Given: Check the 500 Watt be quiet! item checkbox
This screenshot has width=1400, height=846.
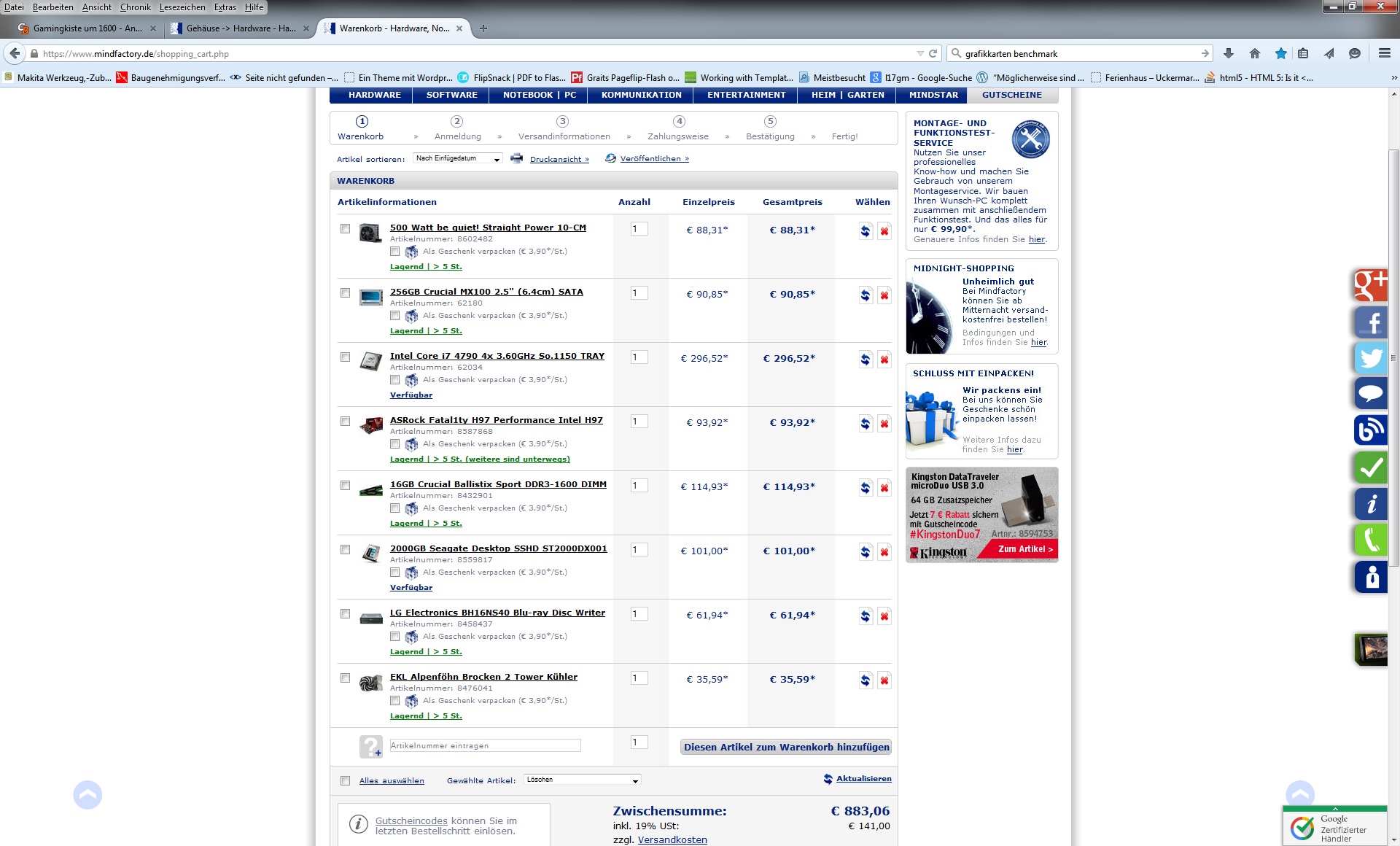Looking at the screenshot, I should 345,228.
